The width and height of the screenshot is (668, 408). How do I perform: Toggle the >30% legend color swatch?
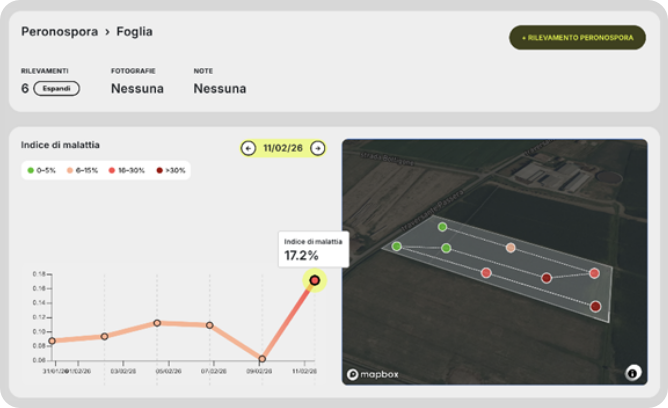158,171
